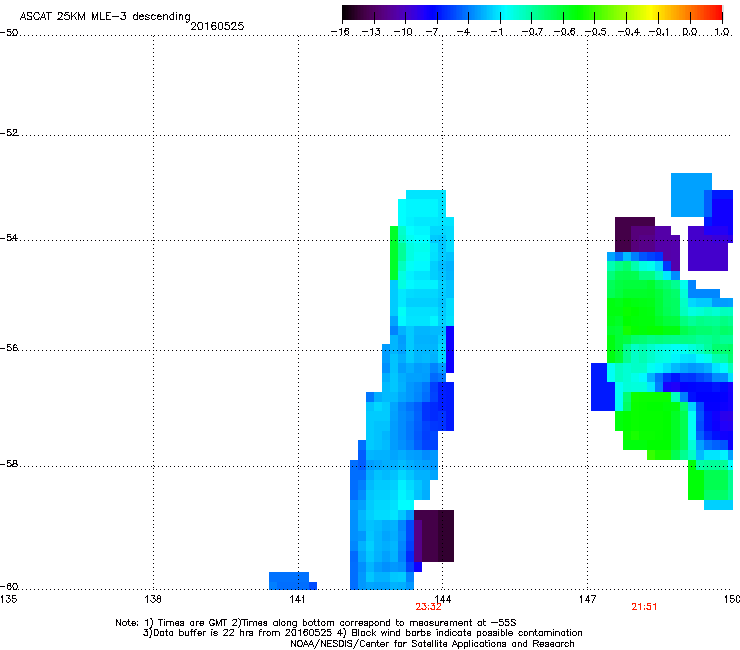The width and height of the screenshot is (740, 650).
Task: Click the black end of the color bar
Action: point(347,13)
